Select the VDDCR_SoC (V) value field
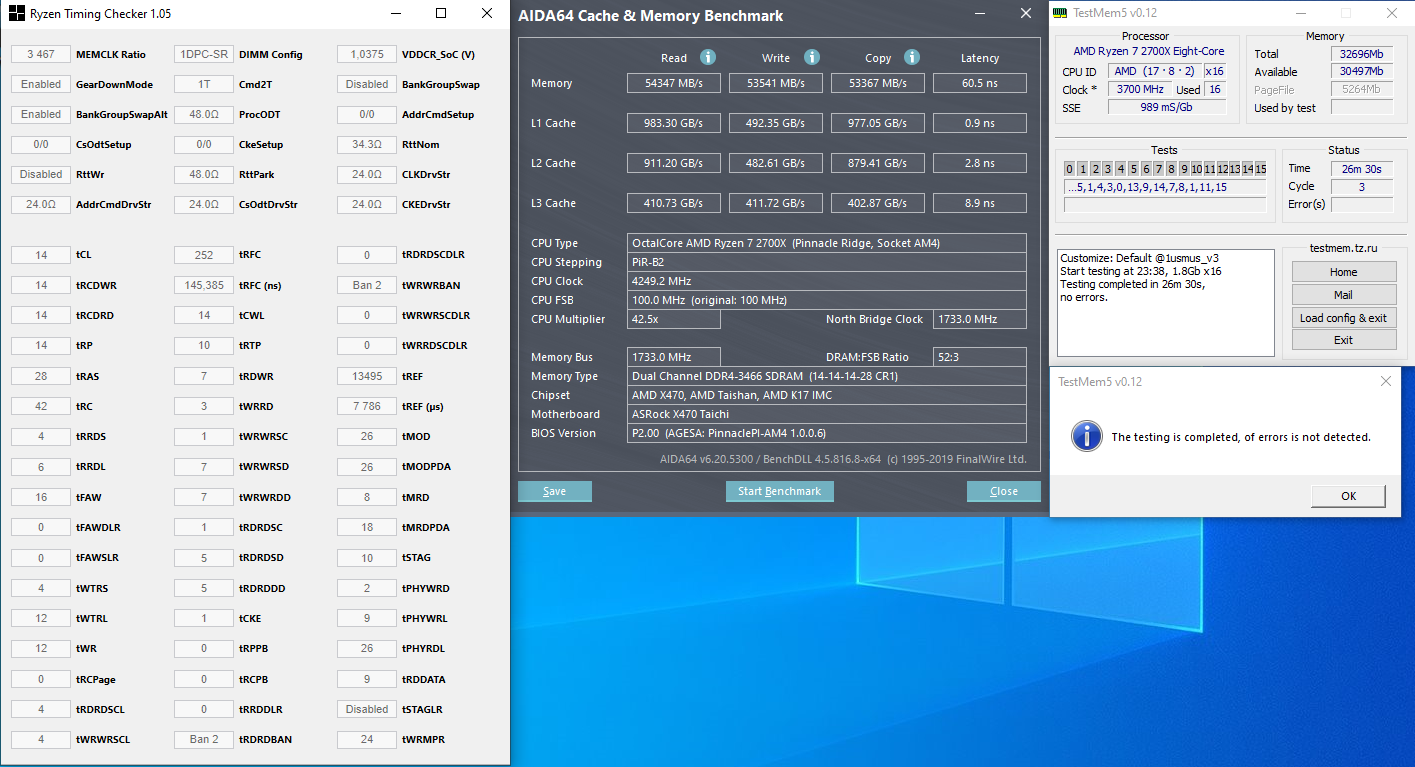This screenshot has height=767, width=1415. coord(367,54)
